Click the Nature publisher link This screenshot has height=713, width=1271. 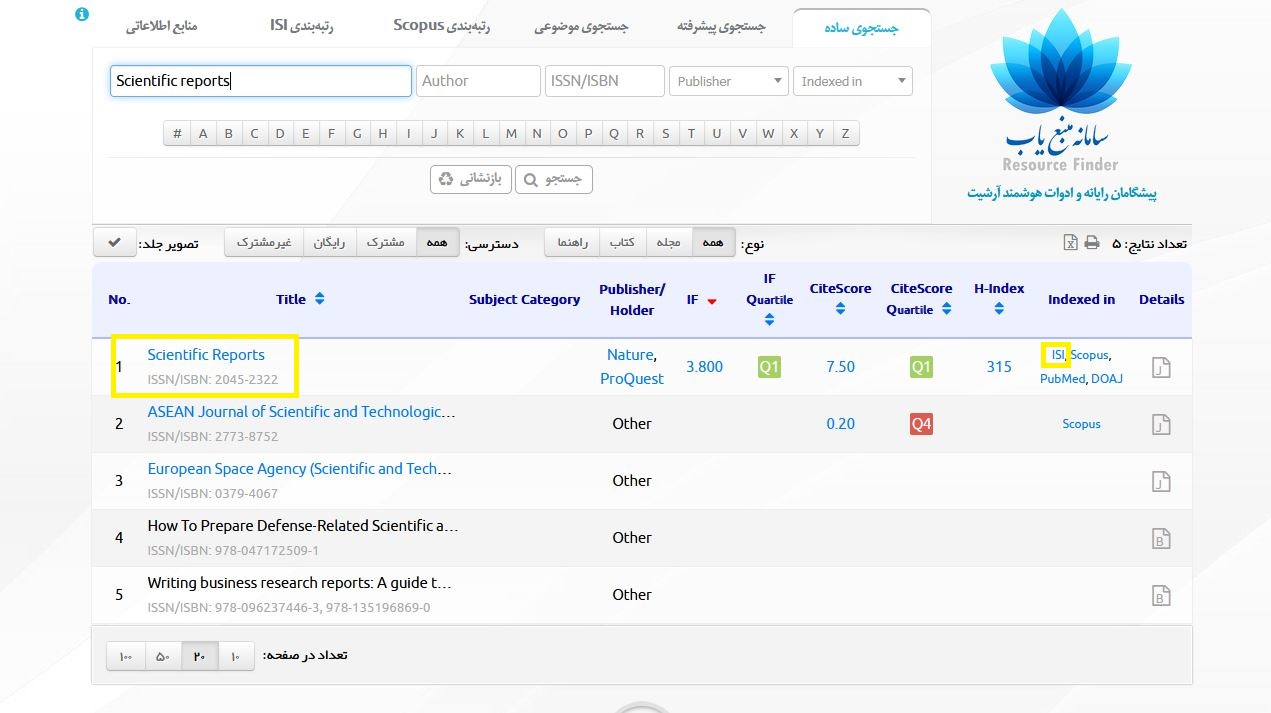pos(630,354)
